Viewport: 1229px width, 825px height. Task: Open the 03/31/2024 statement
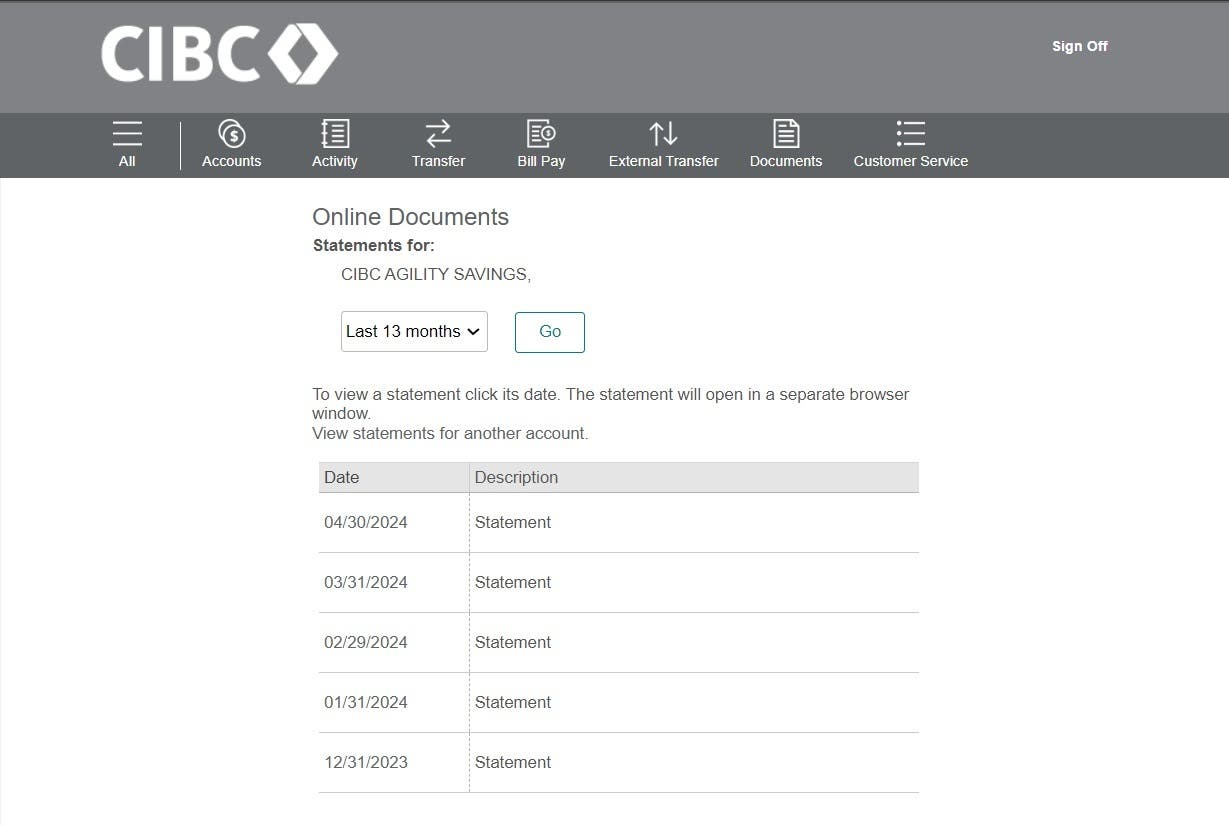click(366, 583)
